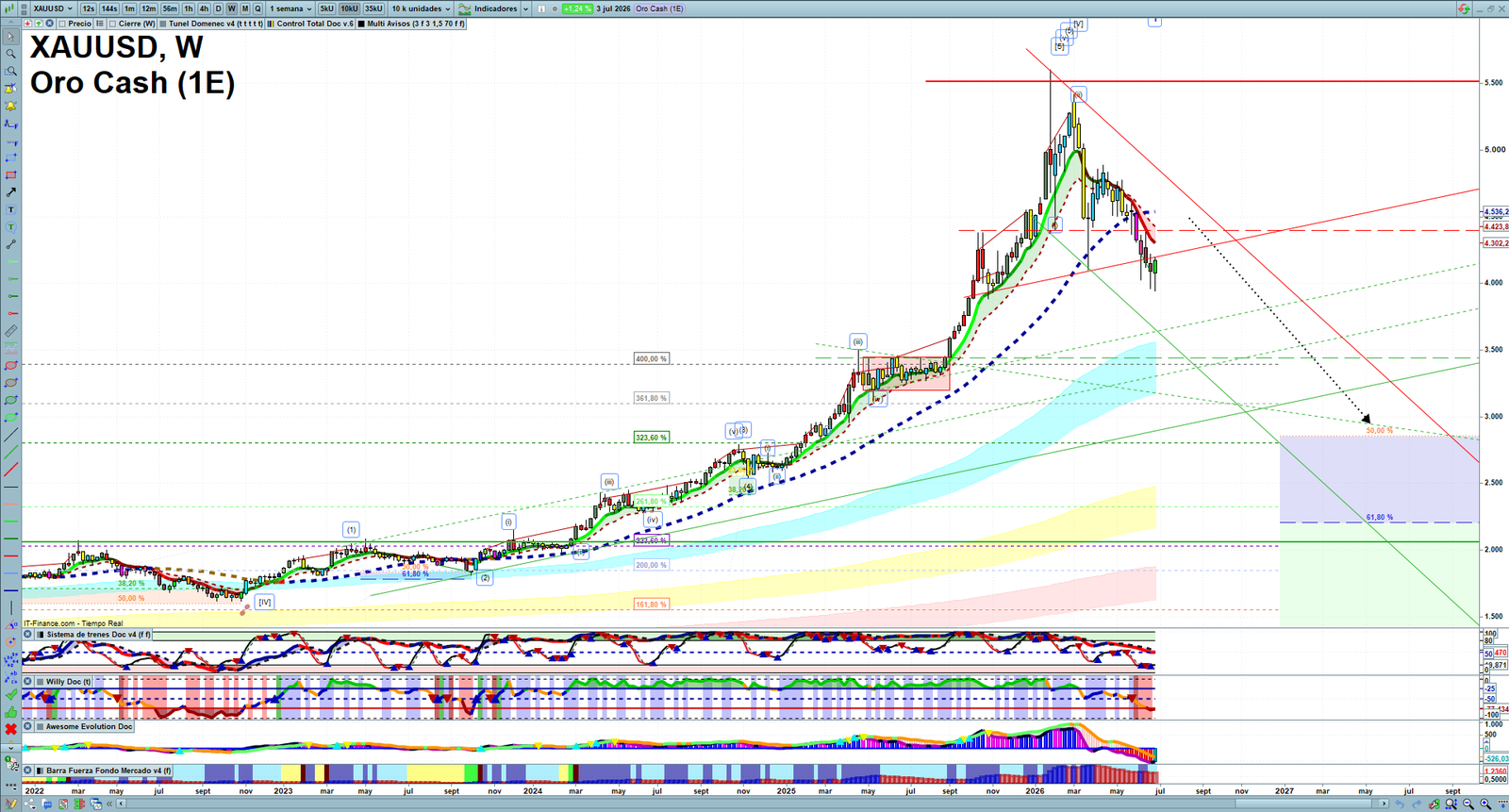Viewport: 1509px width, 812px height.
Task: Open the Control Total Doc v.6 settings
Action: (310, 24)
